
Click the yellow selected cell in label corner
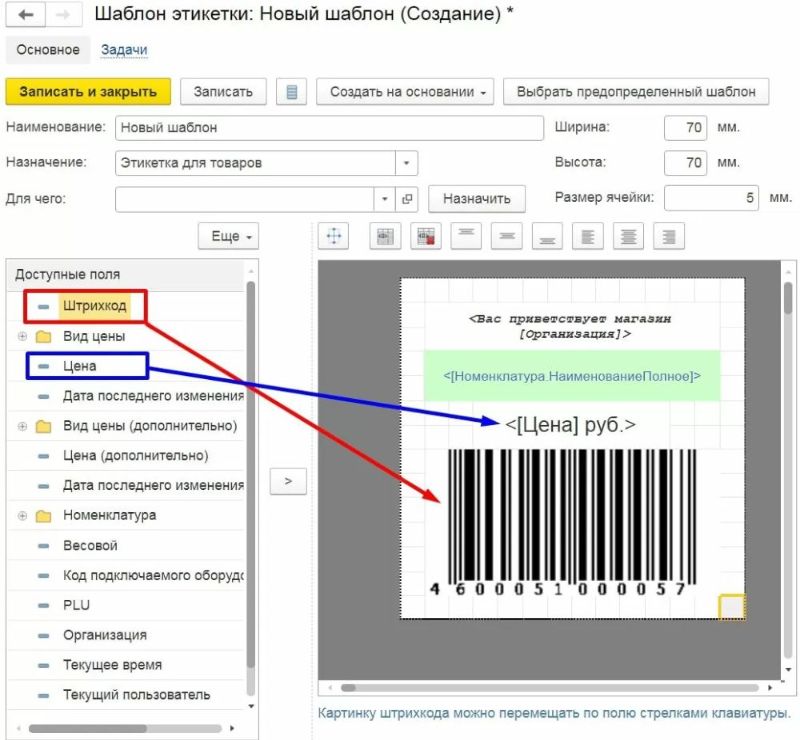pyautogui.click(x=732, y=607)
